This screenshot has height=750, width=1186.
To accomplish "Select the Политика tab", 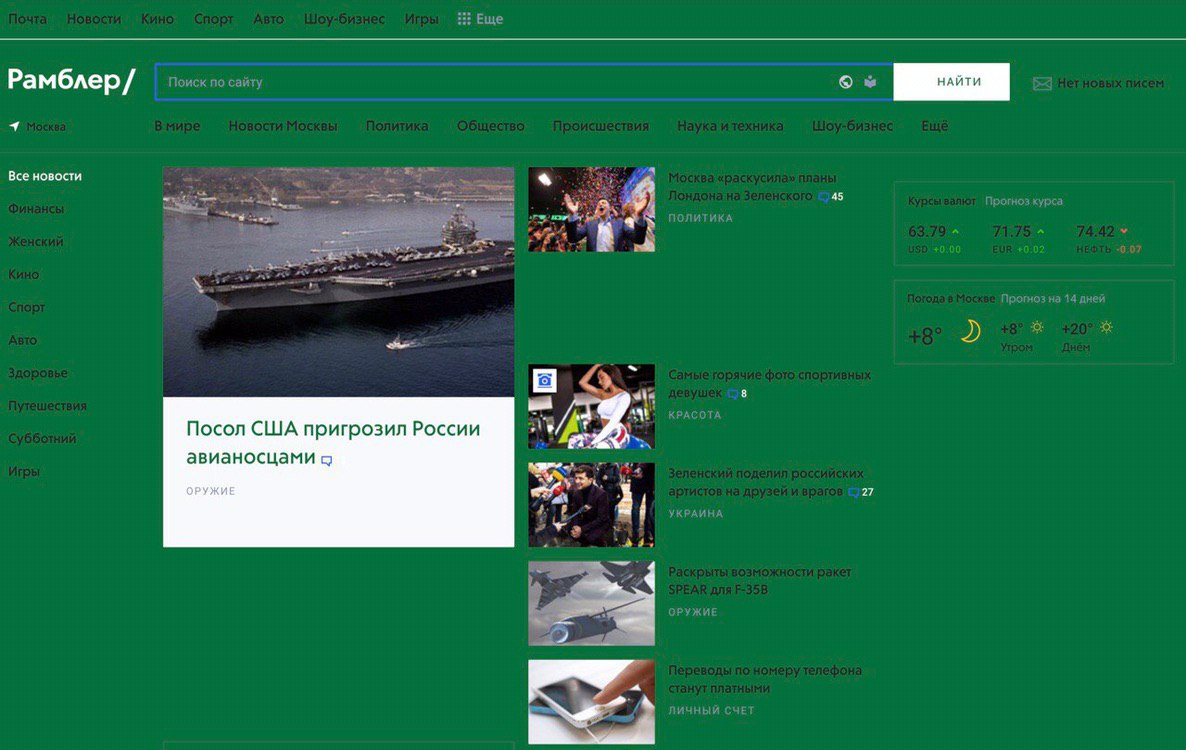I will [397, 126].
